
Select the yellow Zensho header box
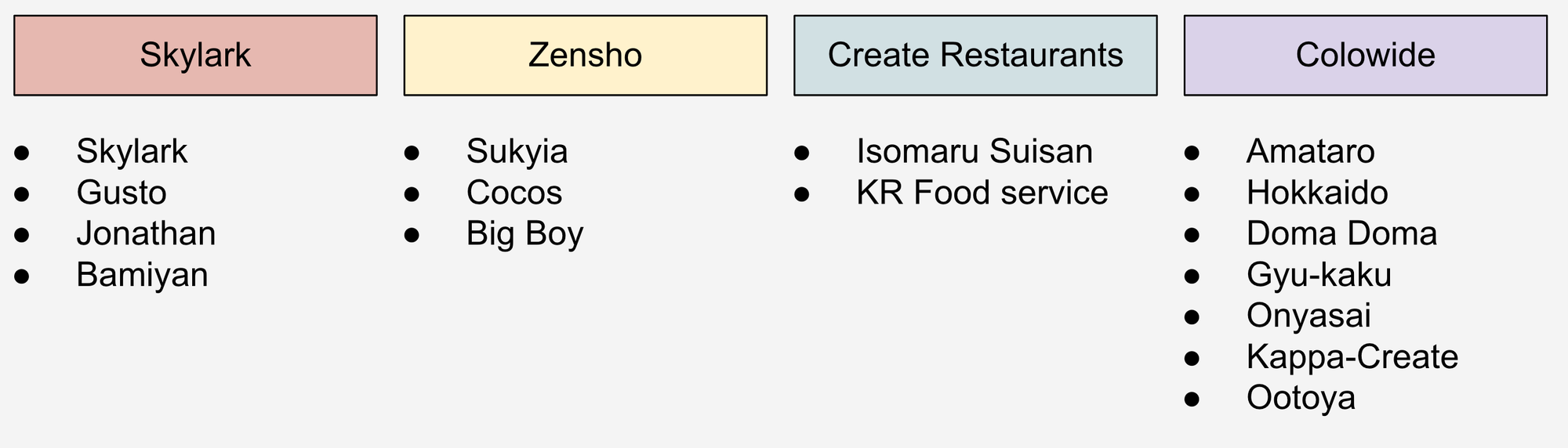(585, 56)
